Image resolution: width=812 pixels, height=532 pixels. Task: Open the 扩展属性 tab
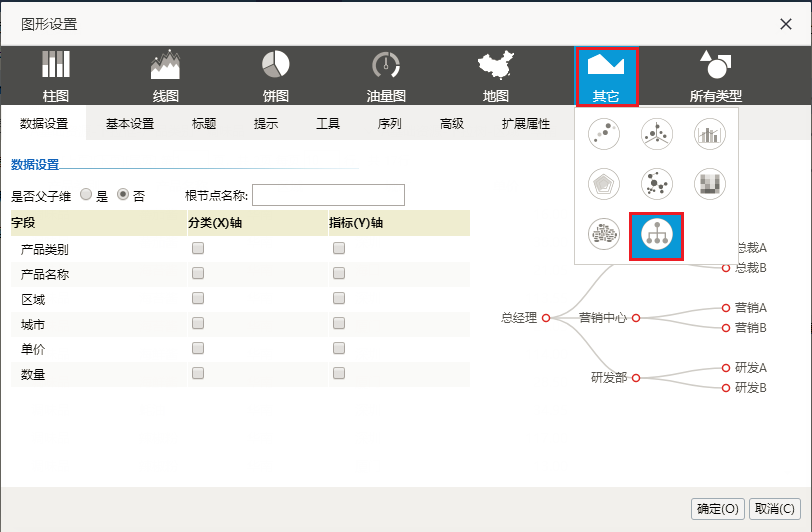tap(526, 123)
